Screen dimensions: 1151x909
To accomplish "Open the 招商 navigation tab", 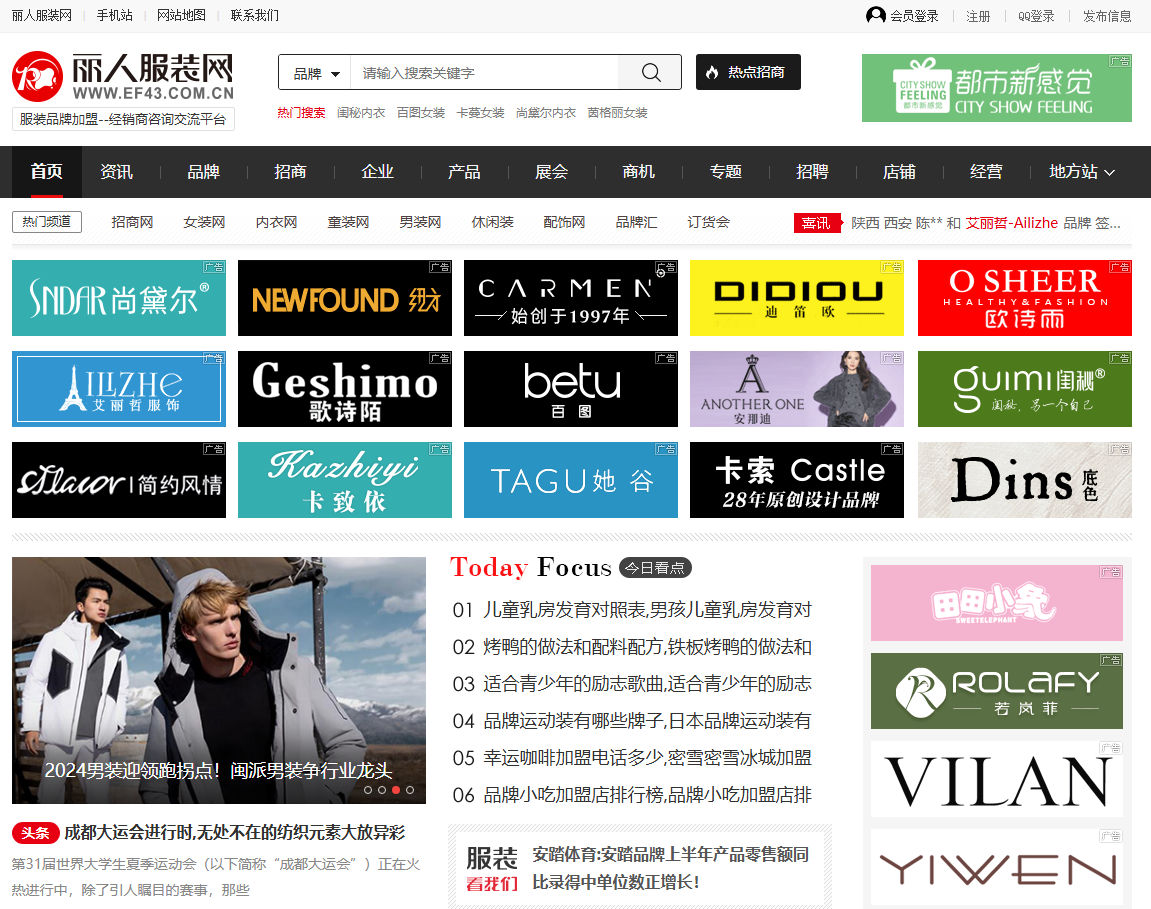I will (x=290, y=172).
